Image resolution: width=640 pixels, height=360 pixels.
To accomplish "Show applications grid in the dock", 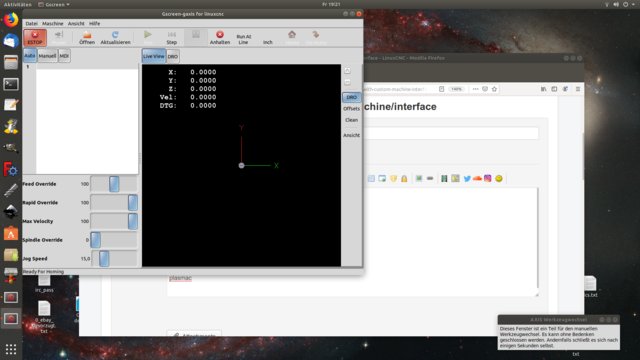I will click(11, 349).
